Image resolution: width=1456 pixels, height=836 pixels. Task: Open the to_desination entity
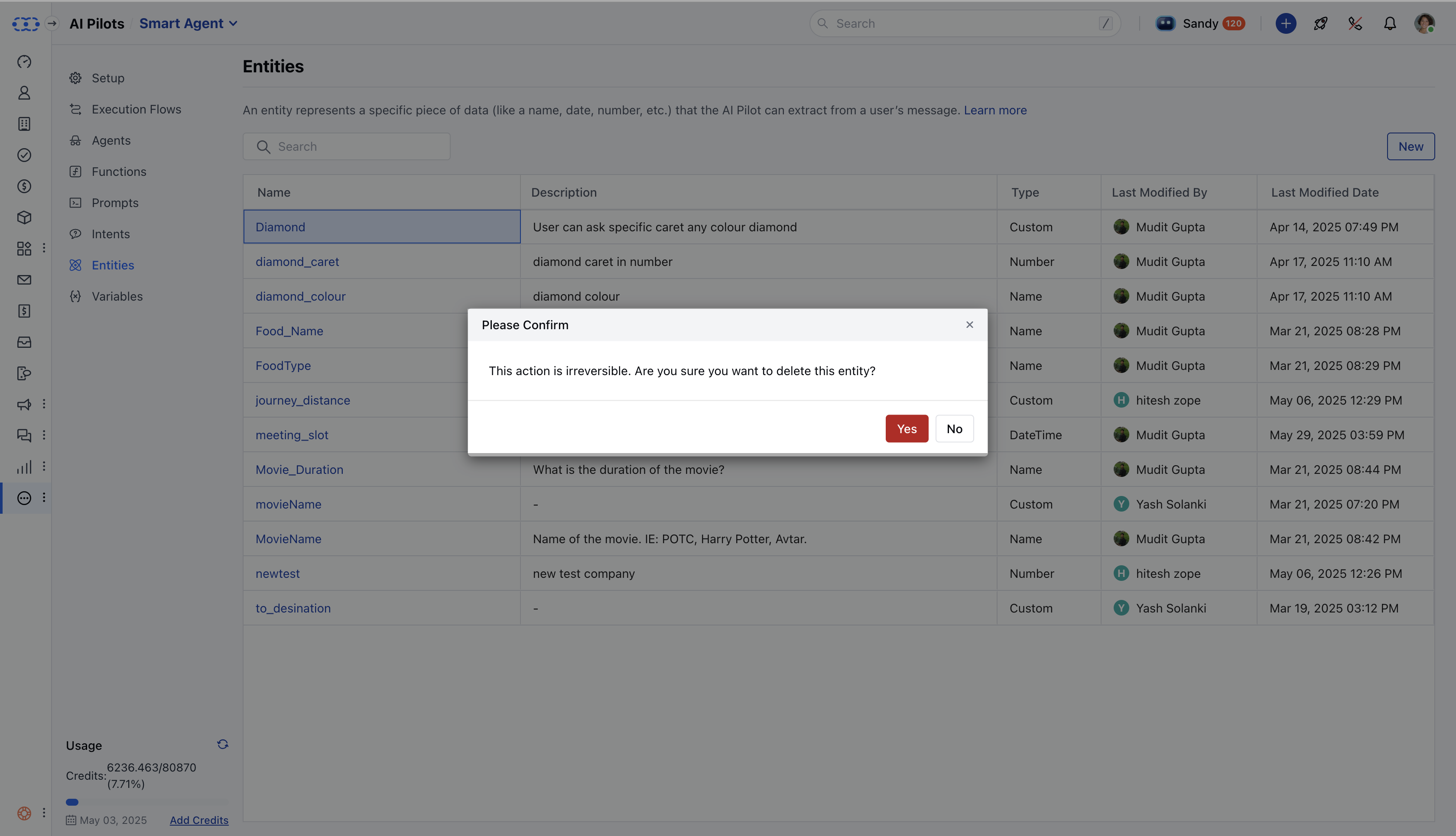[293, 608]
